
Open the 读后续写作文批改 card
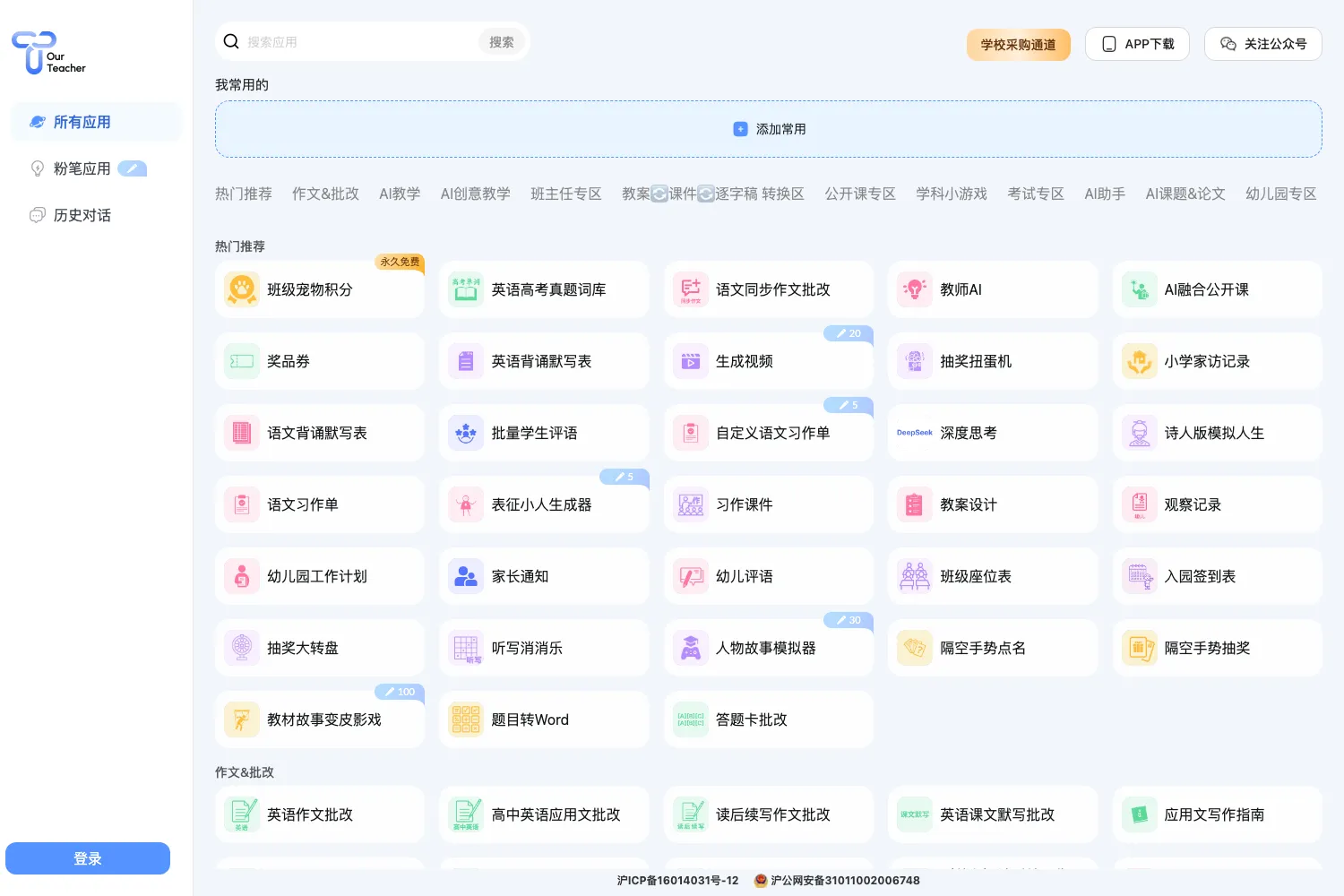[769, 814]
